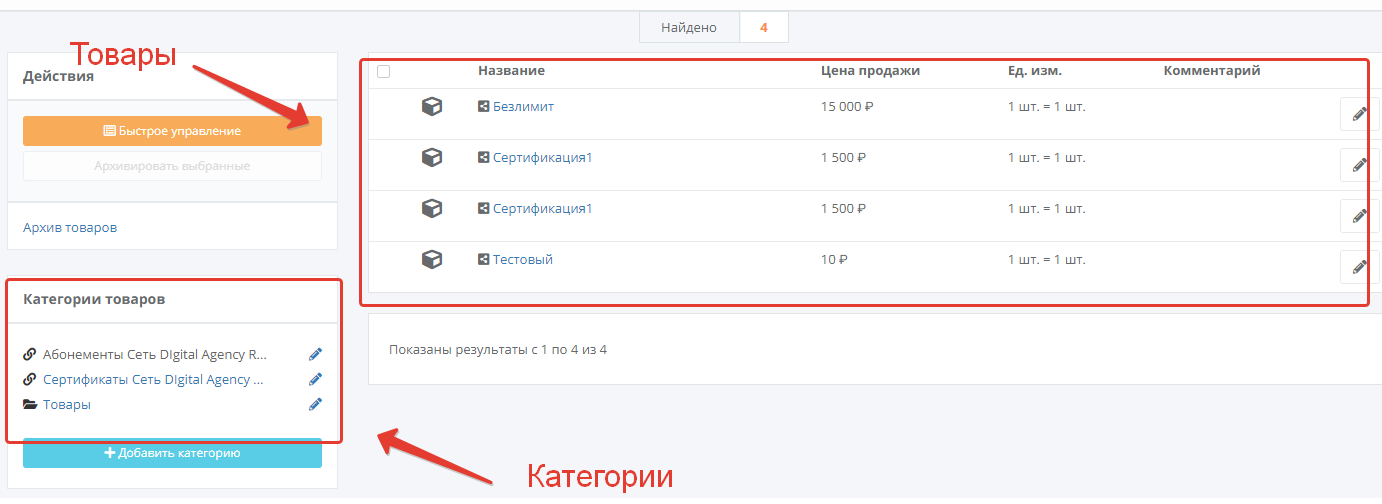The height and width of the screenshot is (504, 1382).
Task: Click share icon beside Тестовый name
Action: click(484, 259)
